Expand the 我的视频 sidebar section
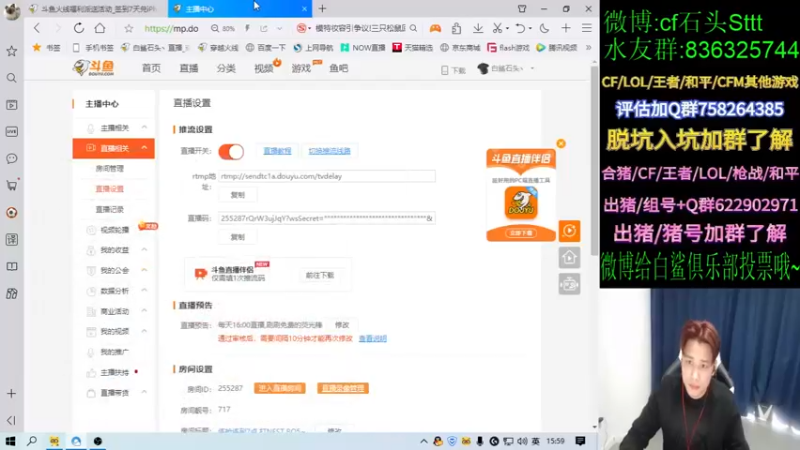 point(144,332)
